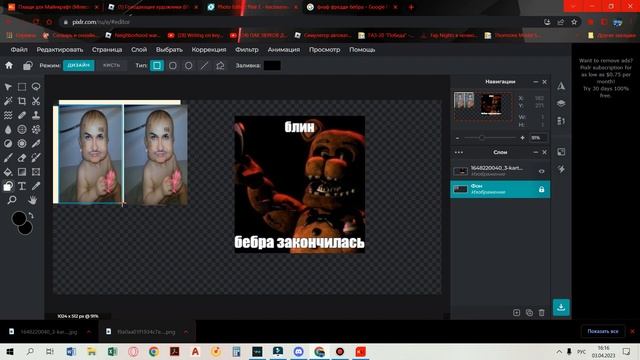Zoom in with navigator plus button
The height and width of the screenshot is (360, 640).
click(x=522, y=138)
